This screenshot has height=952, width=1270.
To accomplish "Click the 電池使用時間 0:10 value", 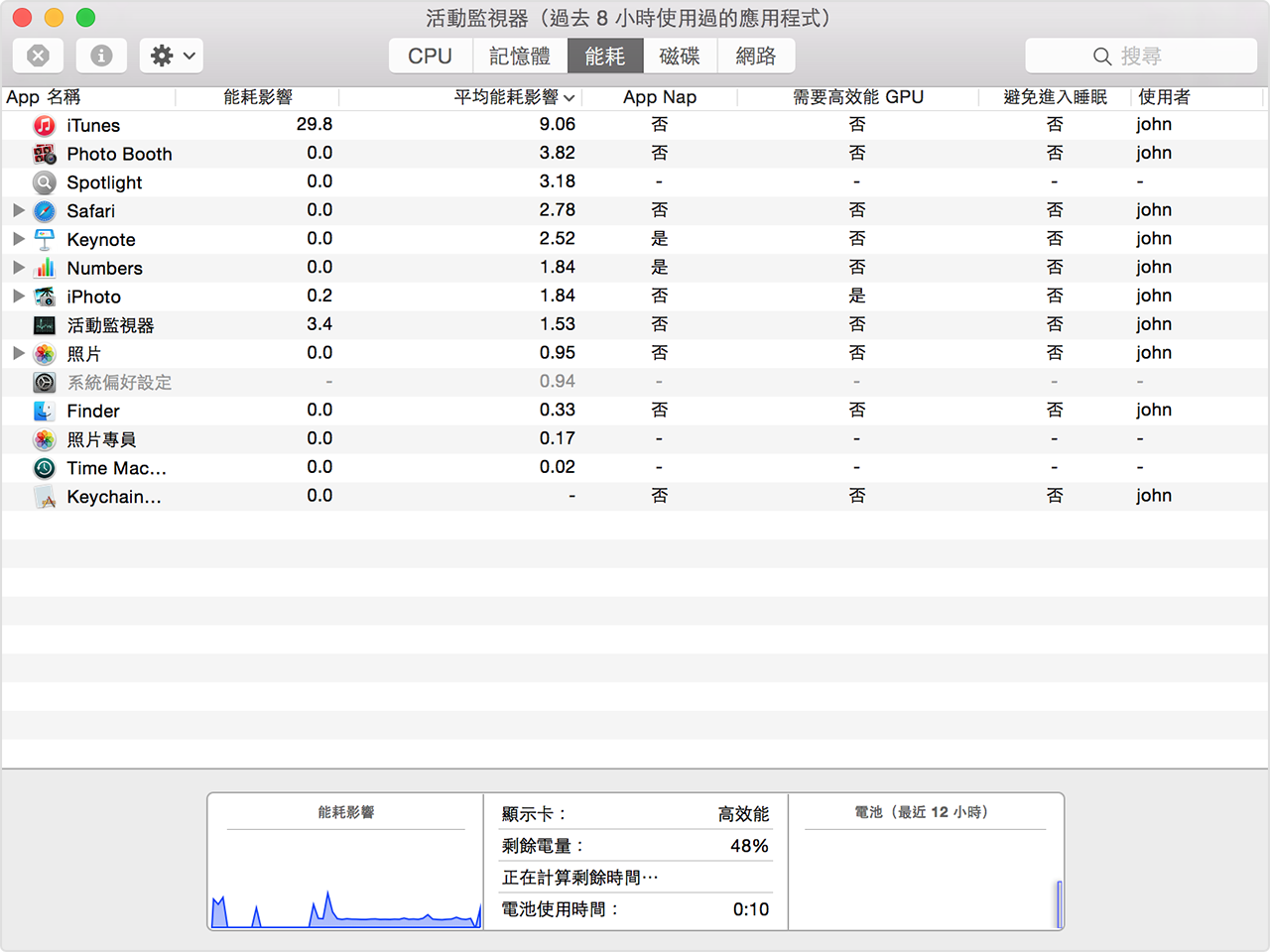I will pyautogui.click(x=751, y=909).
